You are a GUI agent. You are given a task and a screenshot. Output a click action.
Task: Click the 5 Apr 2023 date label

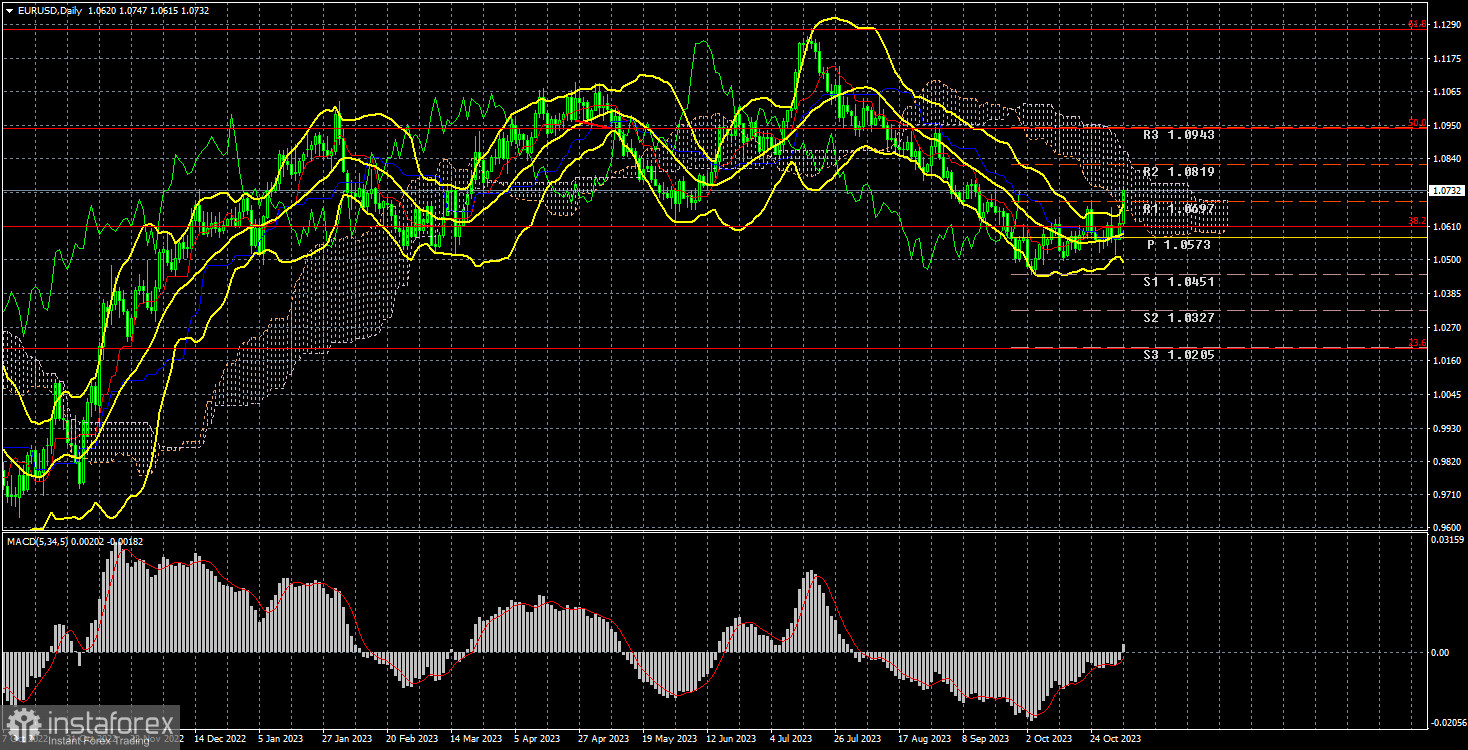click(538, 739)
